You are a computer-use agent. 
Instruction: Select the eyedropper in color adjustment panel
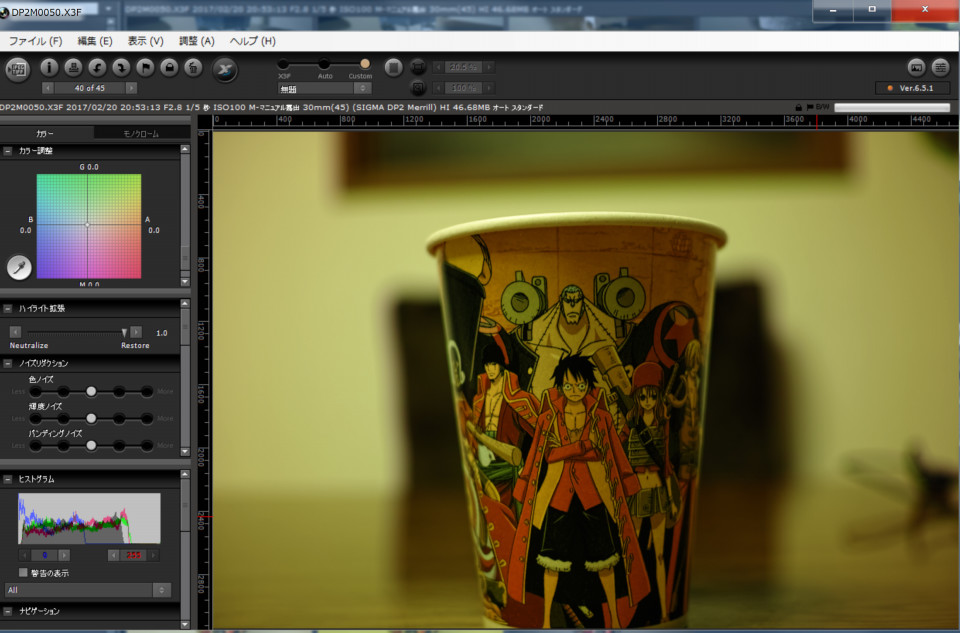pyautogui.click(x=19, y=268)
